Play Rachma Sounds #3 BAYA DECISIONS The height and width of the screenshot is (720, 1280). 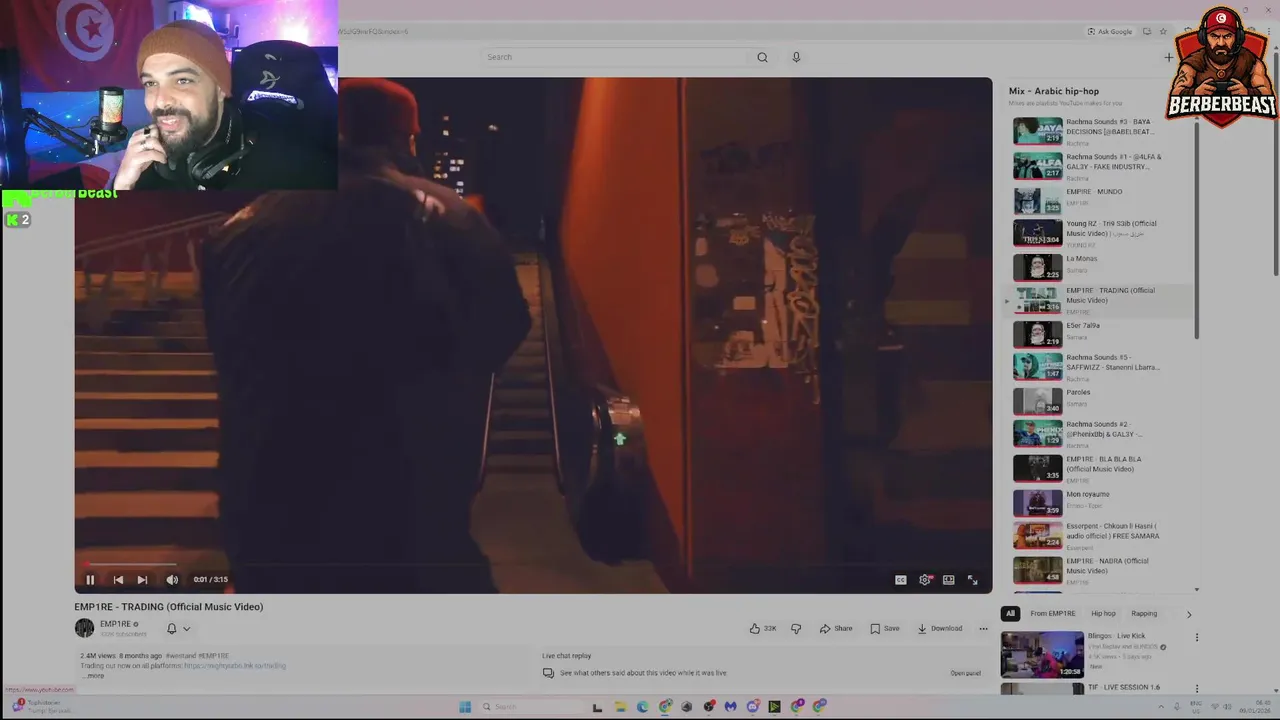[x=1100, y=131]
